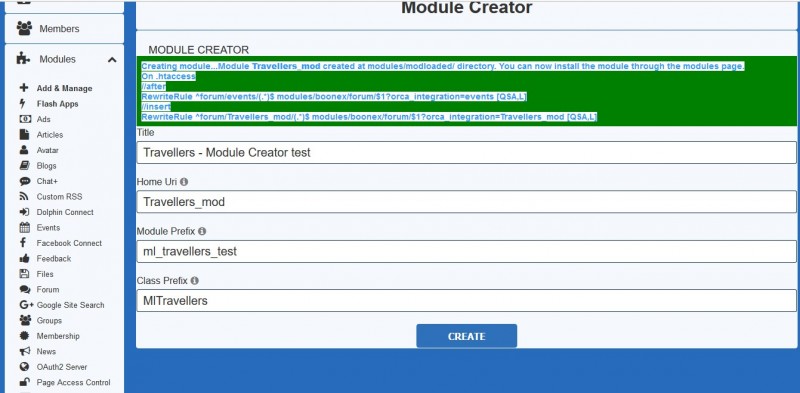Click the 'Creating module...' success message
The width and height of the screenshot is (800, 393).
click(x=443, y=66)
